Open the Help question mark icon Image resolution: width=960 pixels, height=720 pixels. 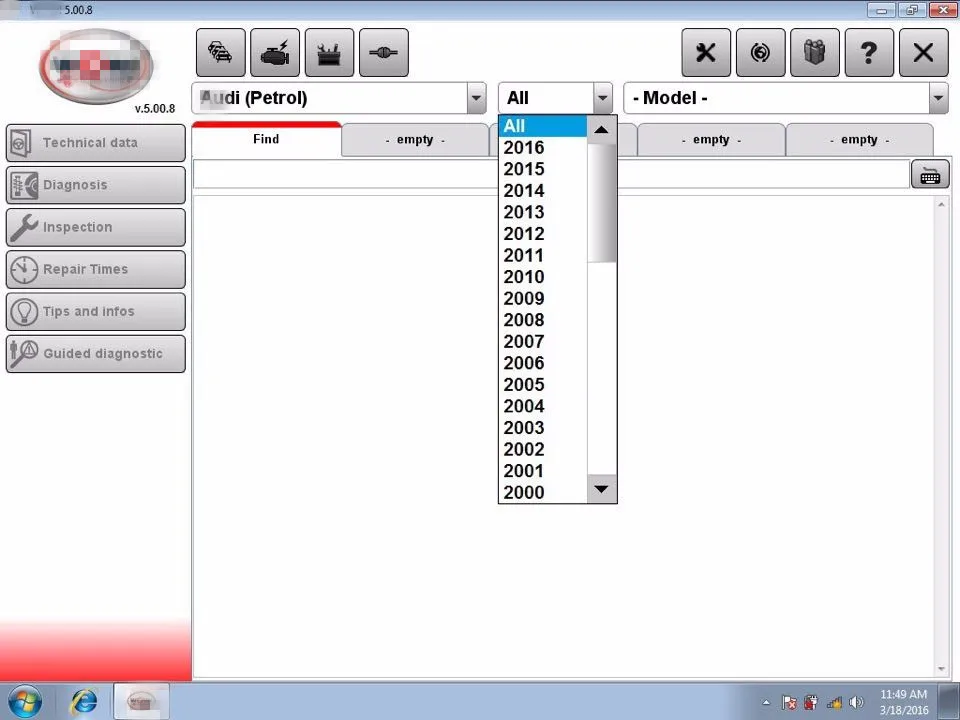869,52
